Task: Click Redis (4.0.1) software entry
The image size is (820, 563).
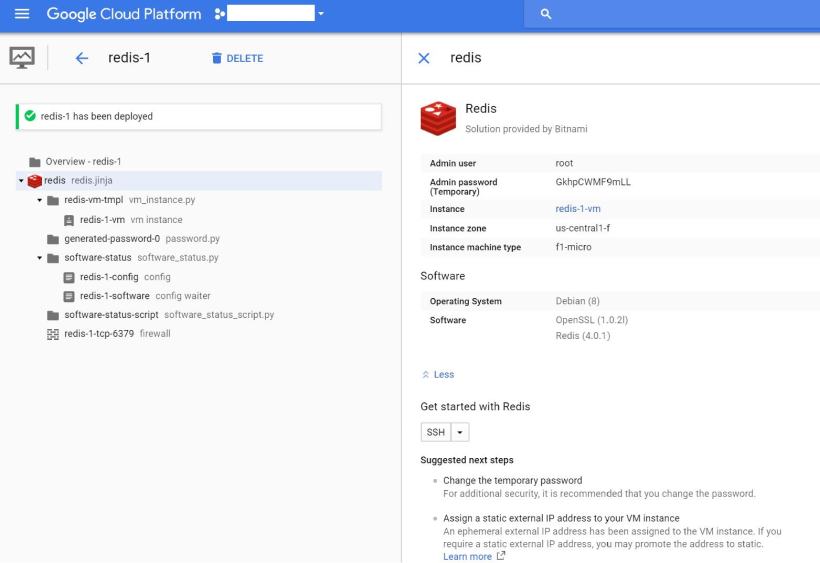Action: tap(583, 336)
